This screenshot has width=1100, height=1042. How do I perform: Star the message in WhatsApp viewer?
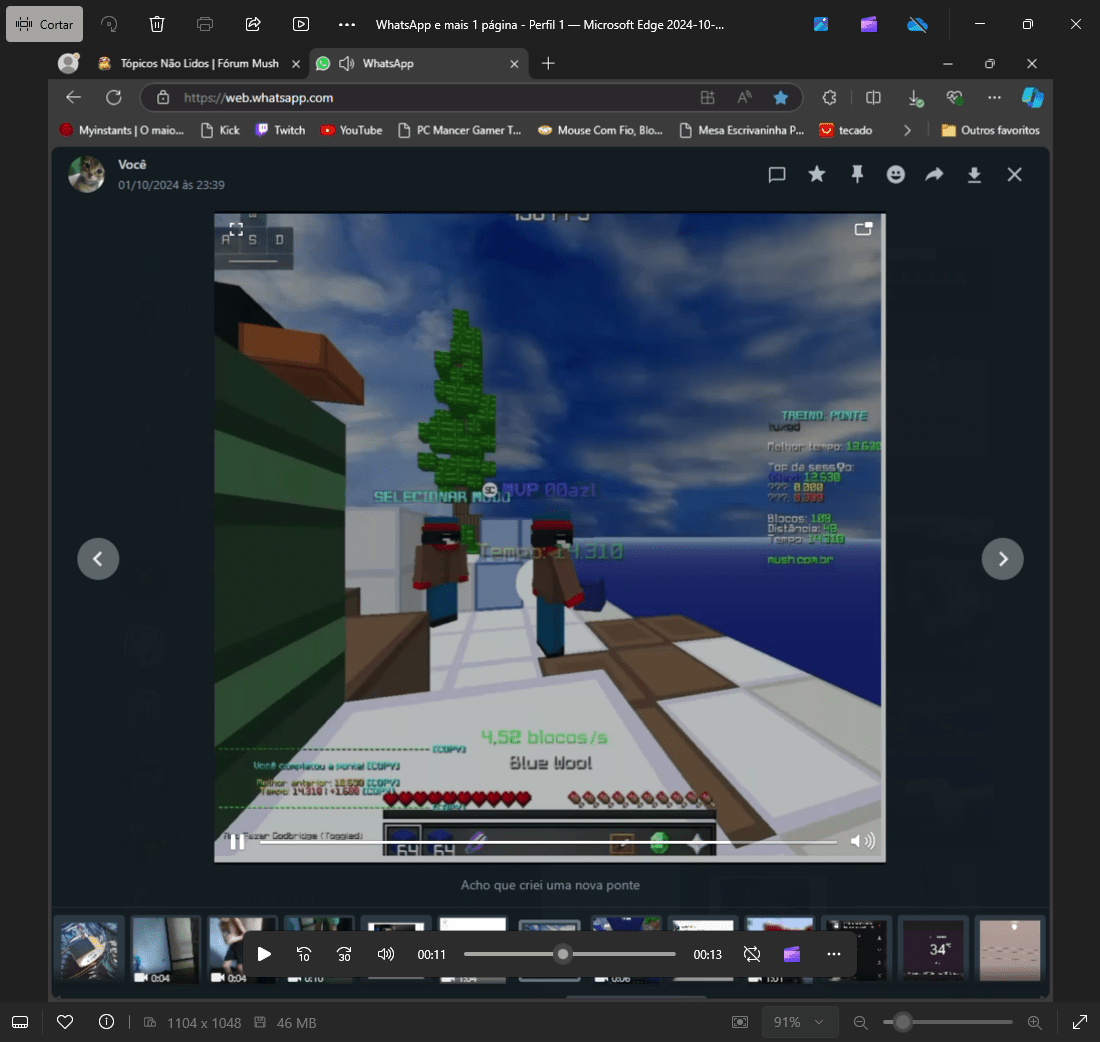click(x=817, y=174)
